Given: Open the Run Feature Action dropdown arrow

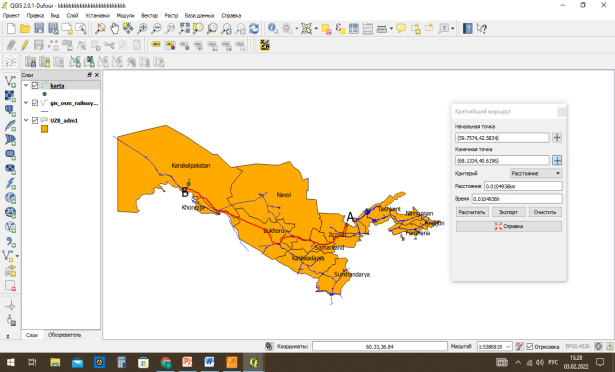Looking at the screenshot, I should coord(297,29).
